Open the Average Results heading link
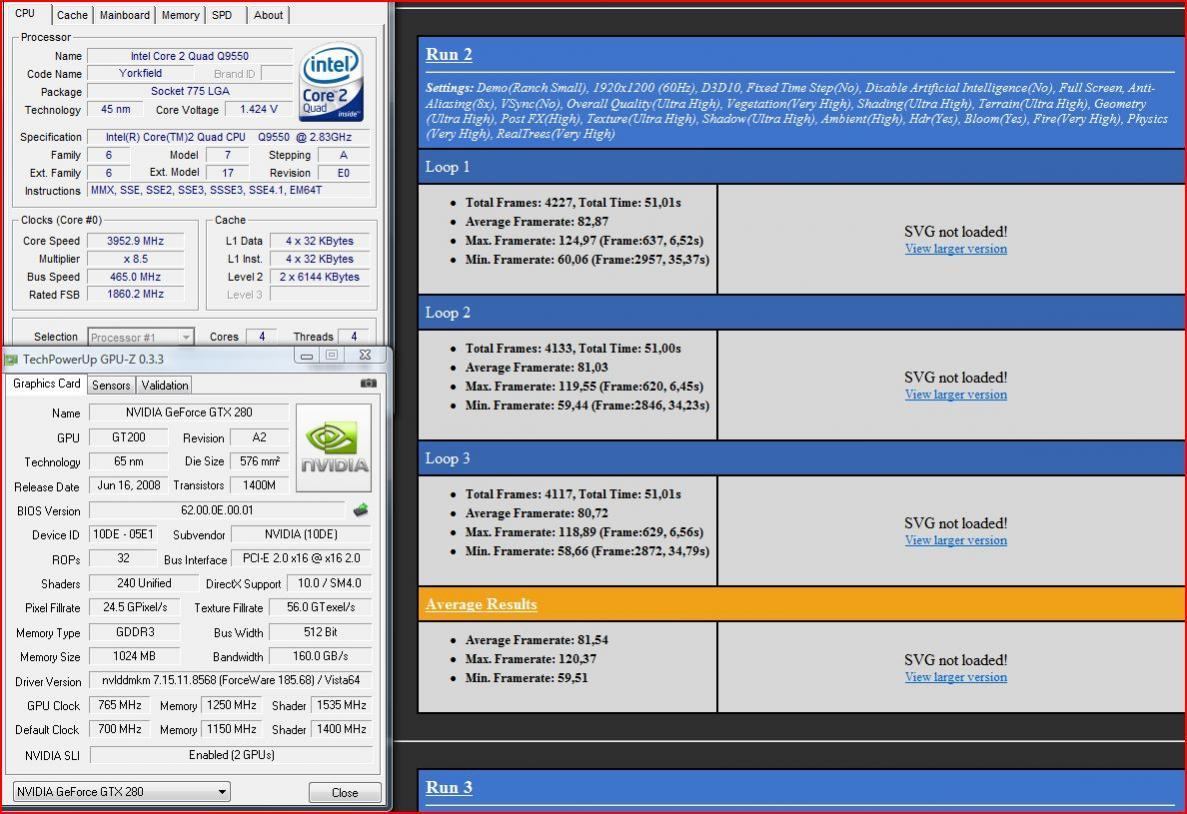 [481, 604]
